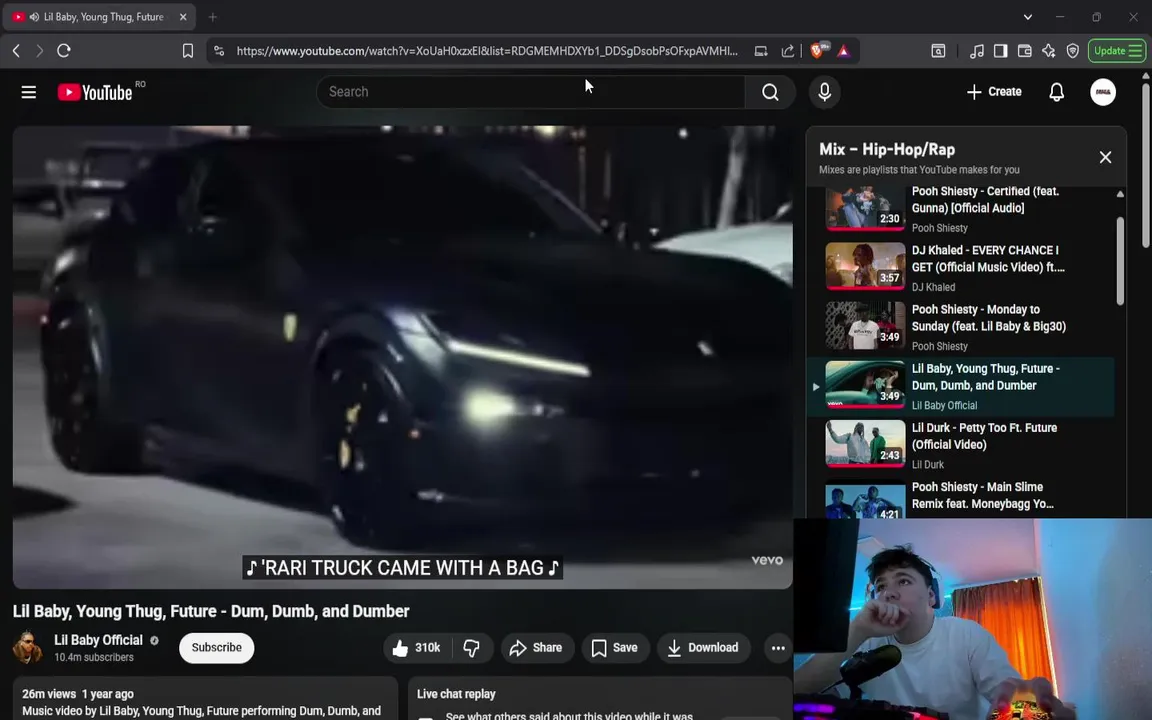Open Brave Rewards triangle icon
Image resolution: width=1152 pixels, height=720 pixels.
(843, 51)
